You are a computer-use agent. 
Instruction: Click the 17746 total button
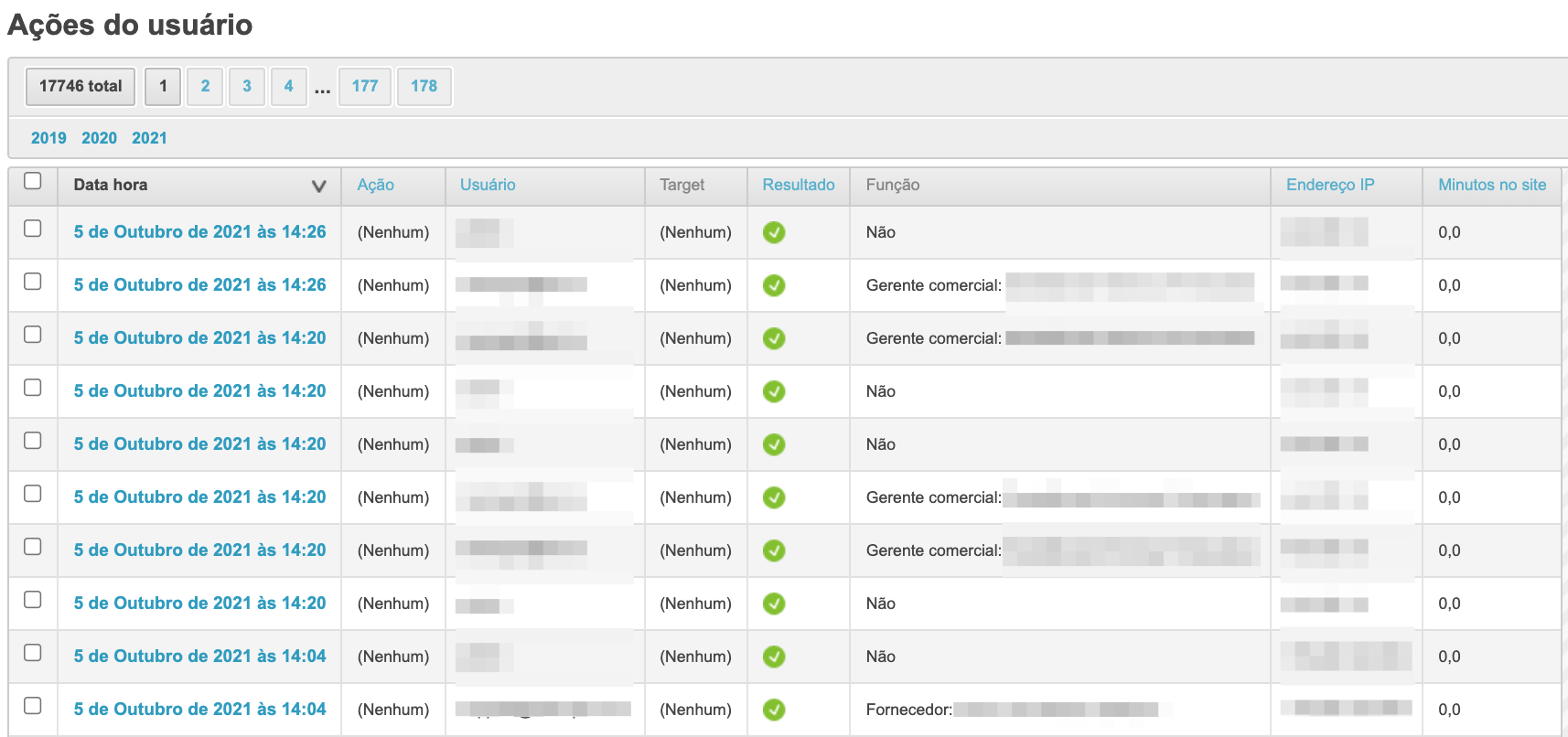coord(81,86)
